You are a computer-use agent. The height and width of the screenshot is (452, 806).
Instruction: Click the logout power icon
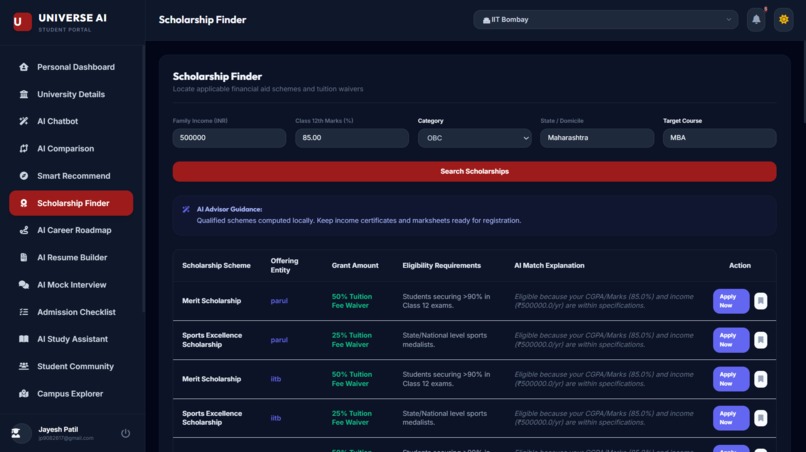pyautogui.click(x=125, y=433)
